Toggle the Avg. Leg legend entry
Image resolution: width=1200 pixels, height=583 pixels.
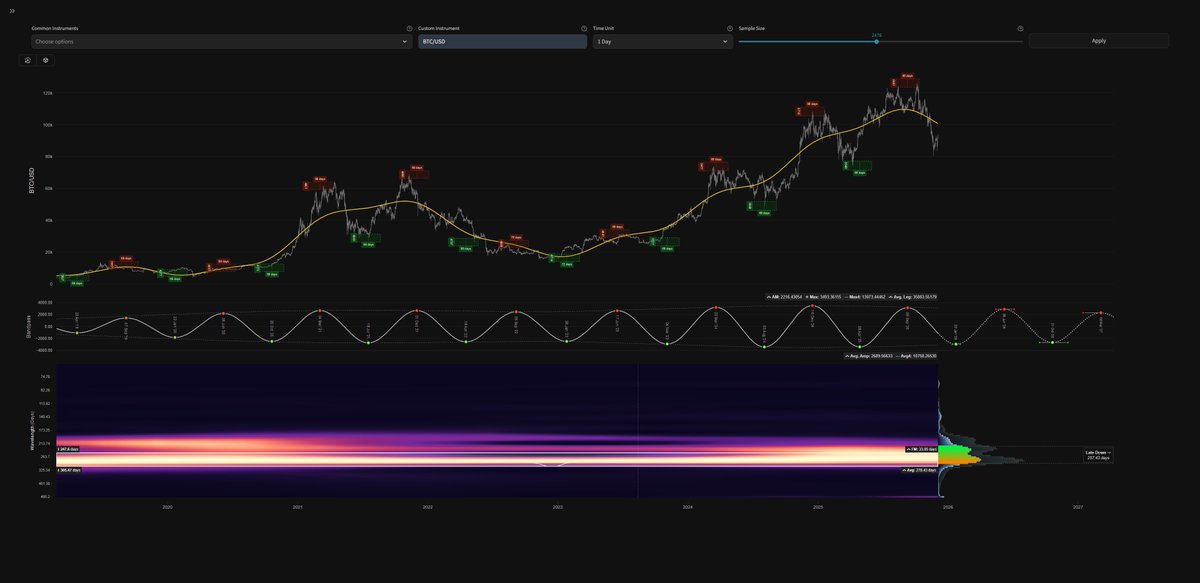(x=913, y=297)
